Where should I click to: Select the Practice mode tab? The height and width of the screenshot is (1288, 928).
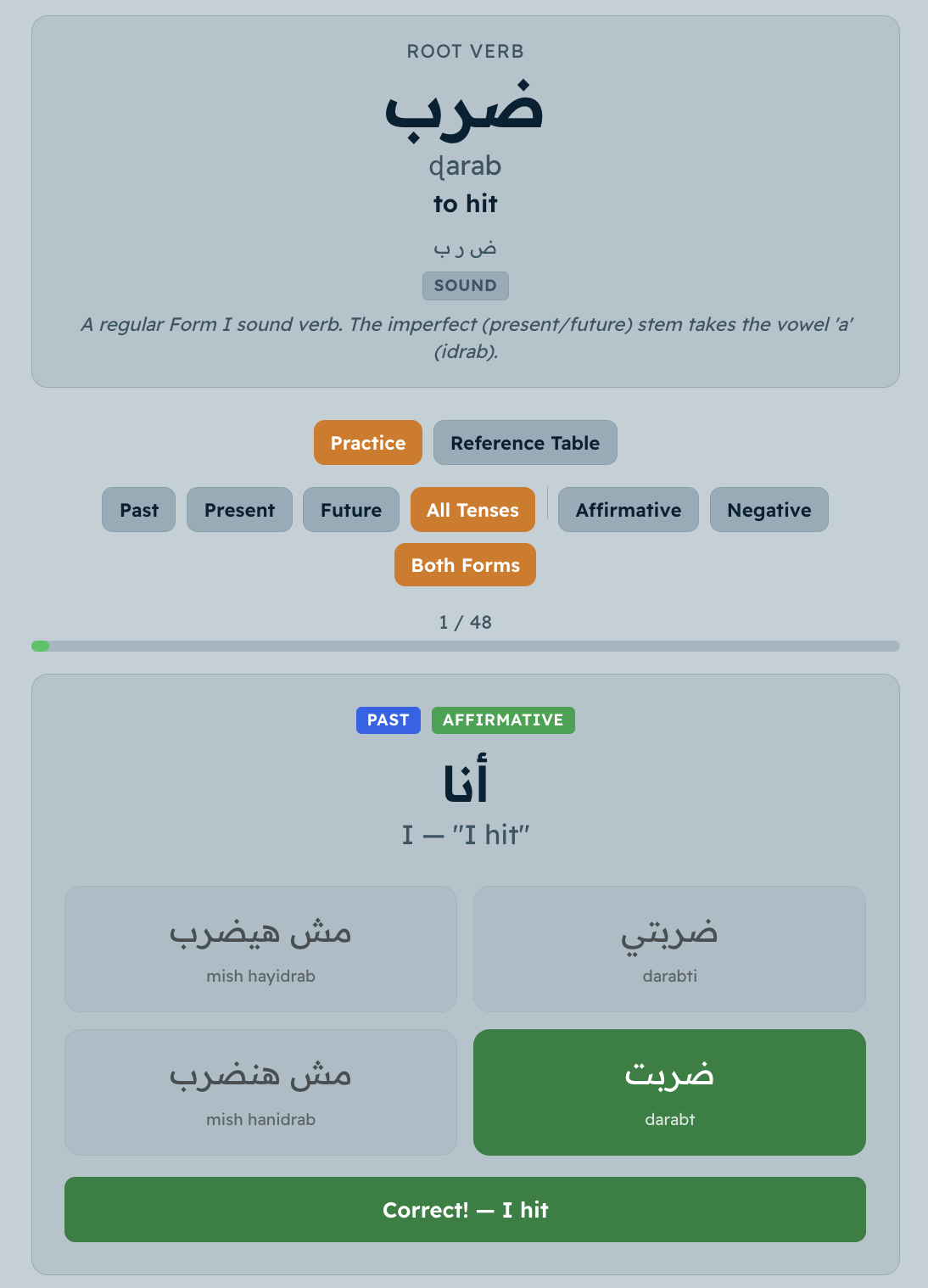[x=367, y=442]
